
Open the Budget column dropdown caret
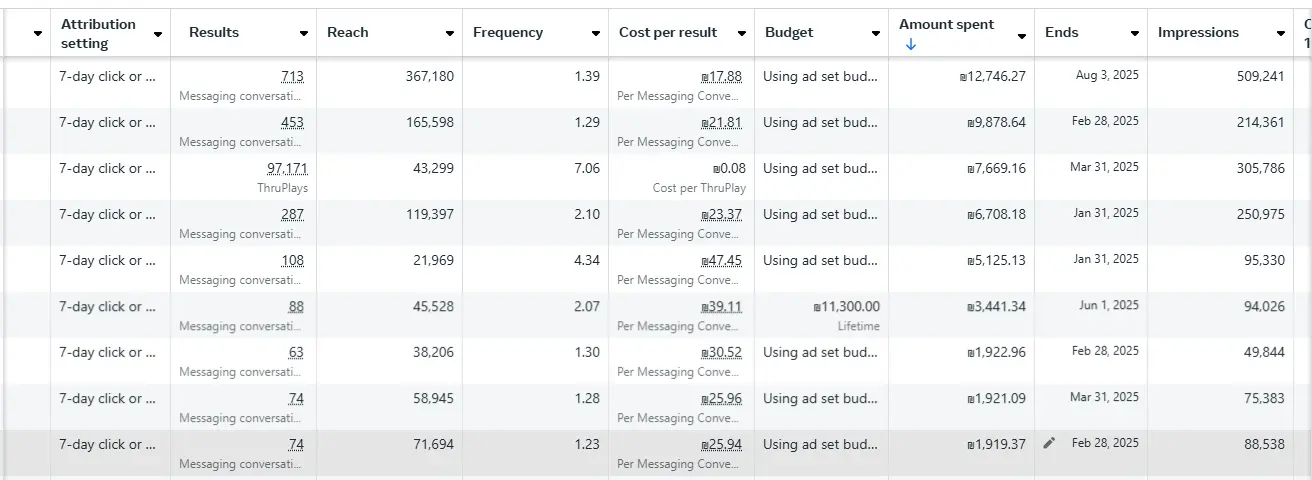click(x=876, y=34)
